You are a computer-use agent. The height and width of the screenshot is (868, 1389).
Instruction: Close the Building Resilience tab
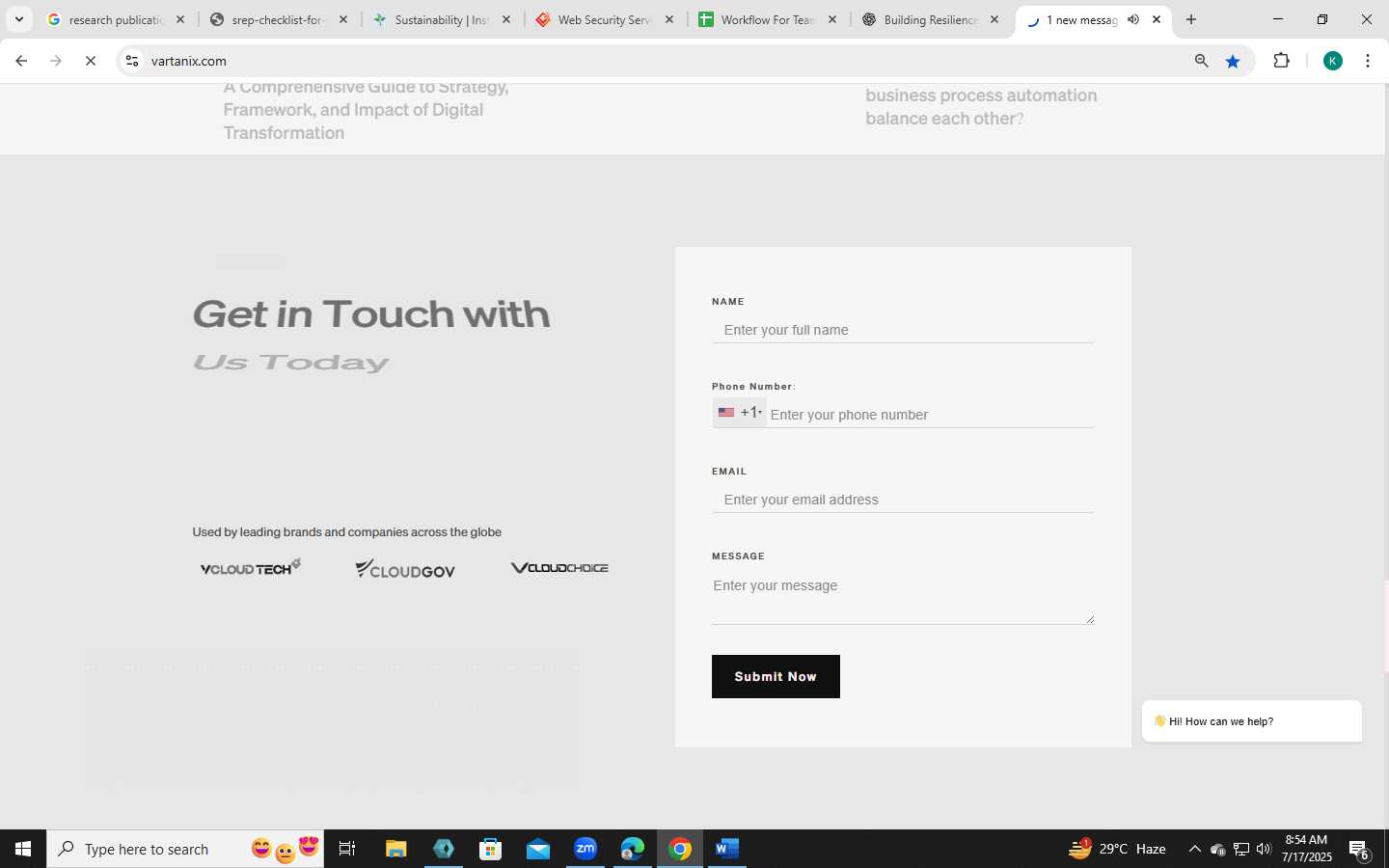click(994, 19)
